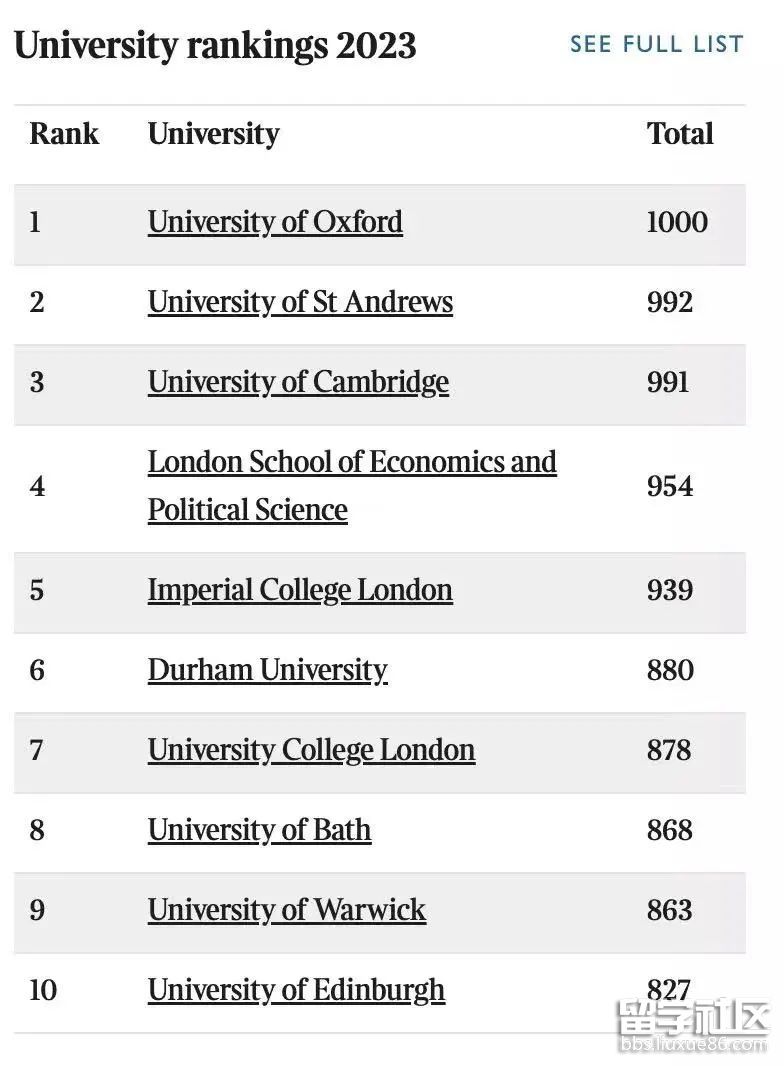Open London School of Economics link
The image size is (784, 1066).
click(x=352, y=463)
